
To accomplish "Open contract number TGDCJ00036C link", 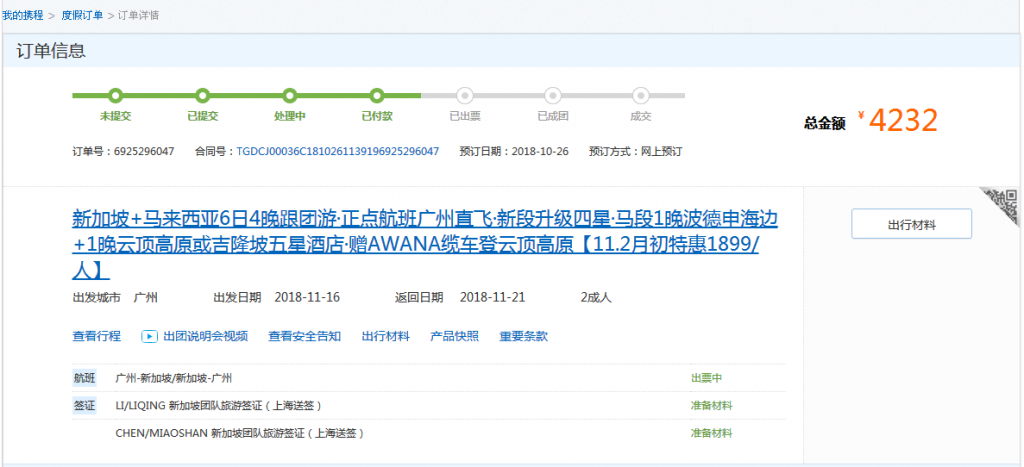I will coord(337,152).
